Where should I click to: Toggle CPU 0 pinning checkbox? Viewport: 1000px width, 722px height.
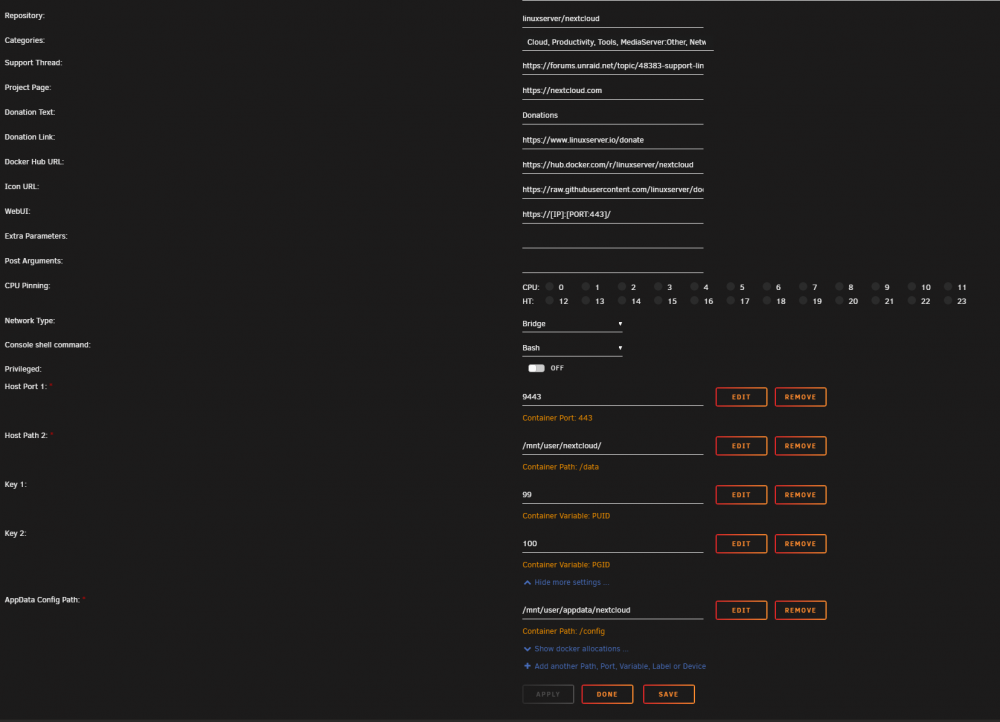click(x=549, y=287)
